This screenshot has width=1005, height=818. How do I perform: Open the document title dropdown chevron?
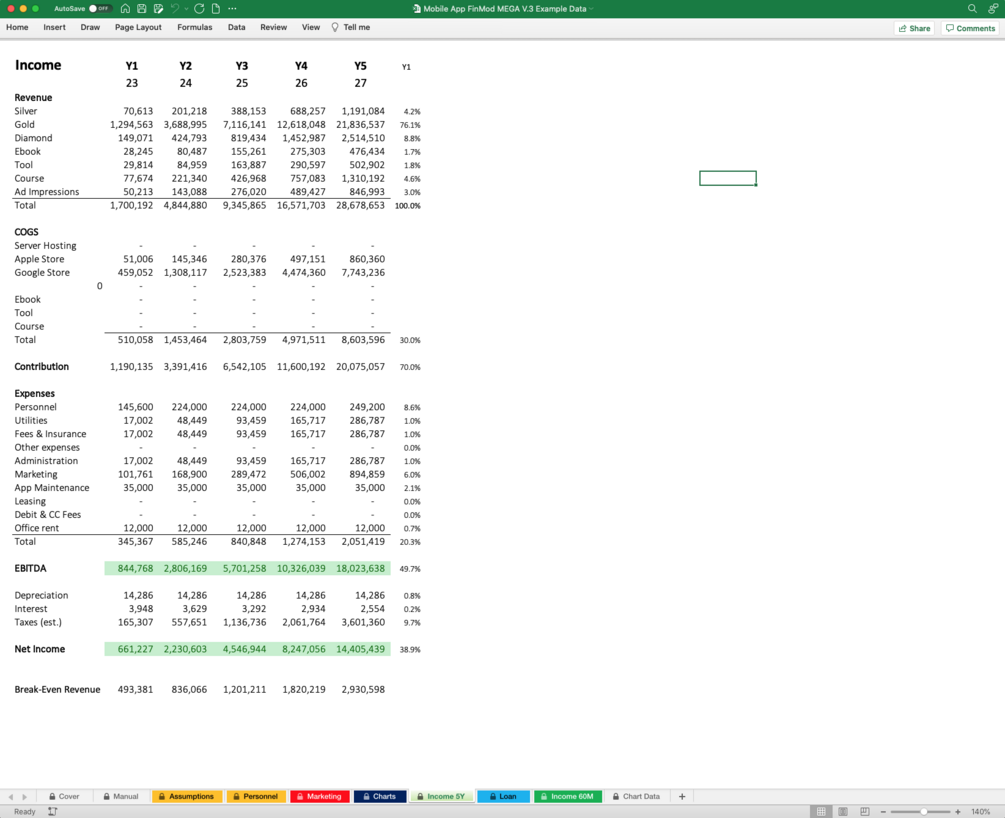(591, 9)
